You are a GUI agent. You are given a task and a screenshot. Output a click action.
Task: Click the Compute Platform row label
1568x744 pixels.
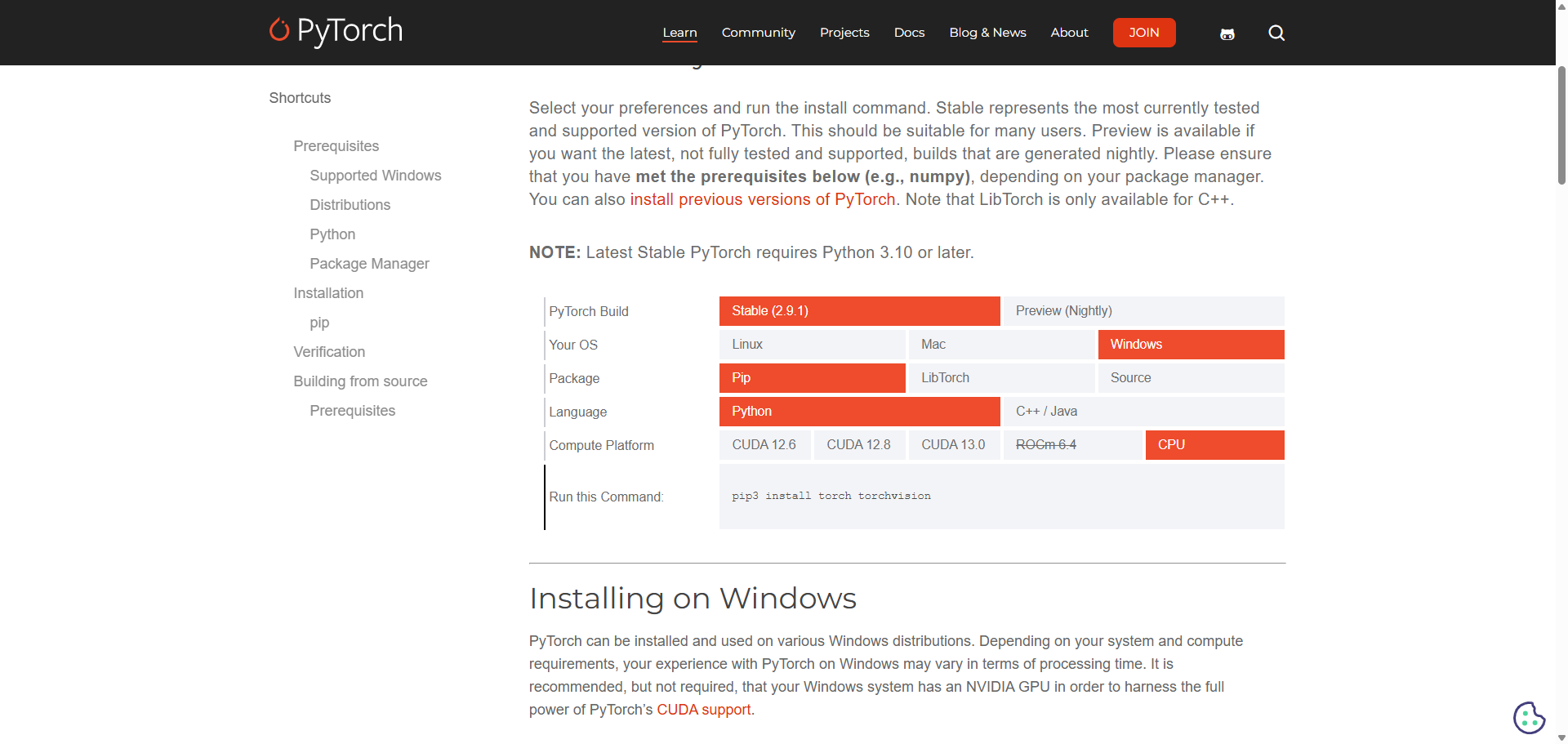coord(602,446)
